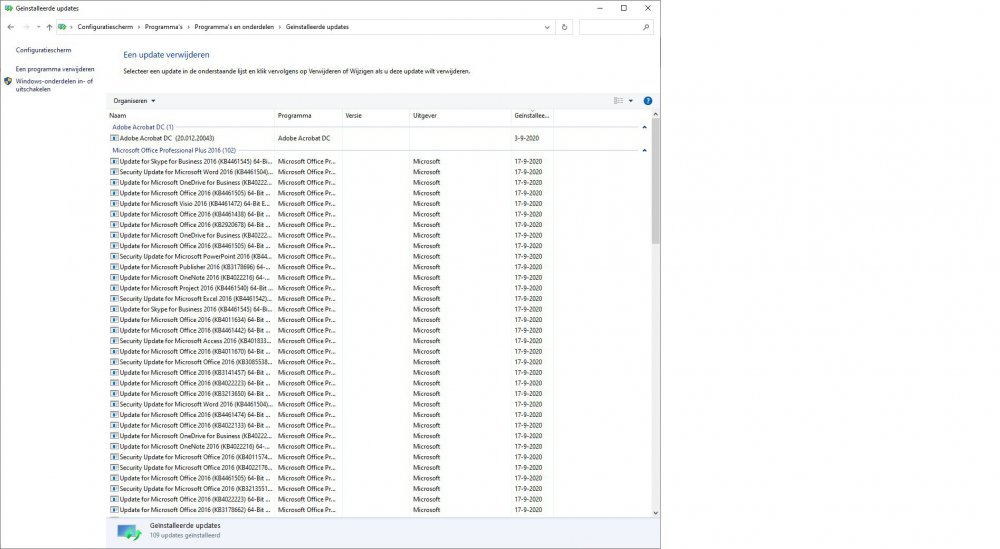Image resolution: width=1000 pixels, height=549 pixels.
Task: Click the view layout icon
Action: [618, 101]
